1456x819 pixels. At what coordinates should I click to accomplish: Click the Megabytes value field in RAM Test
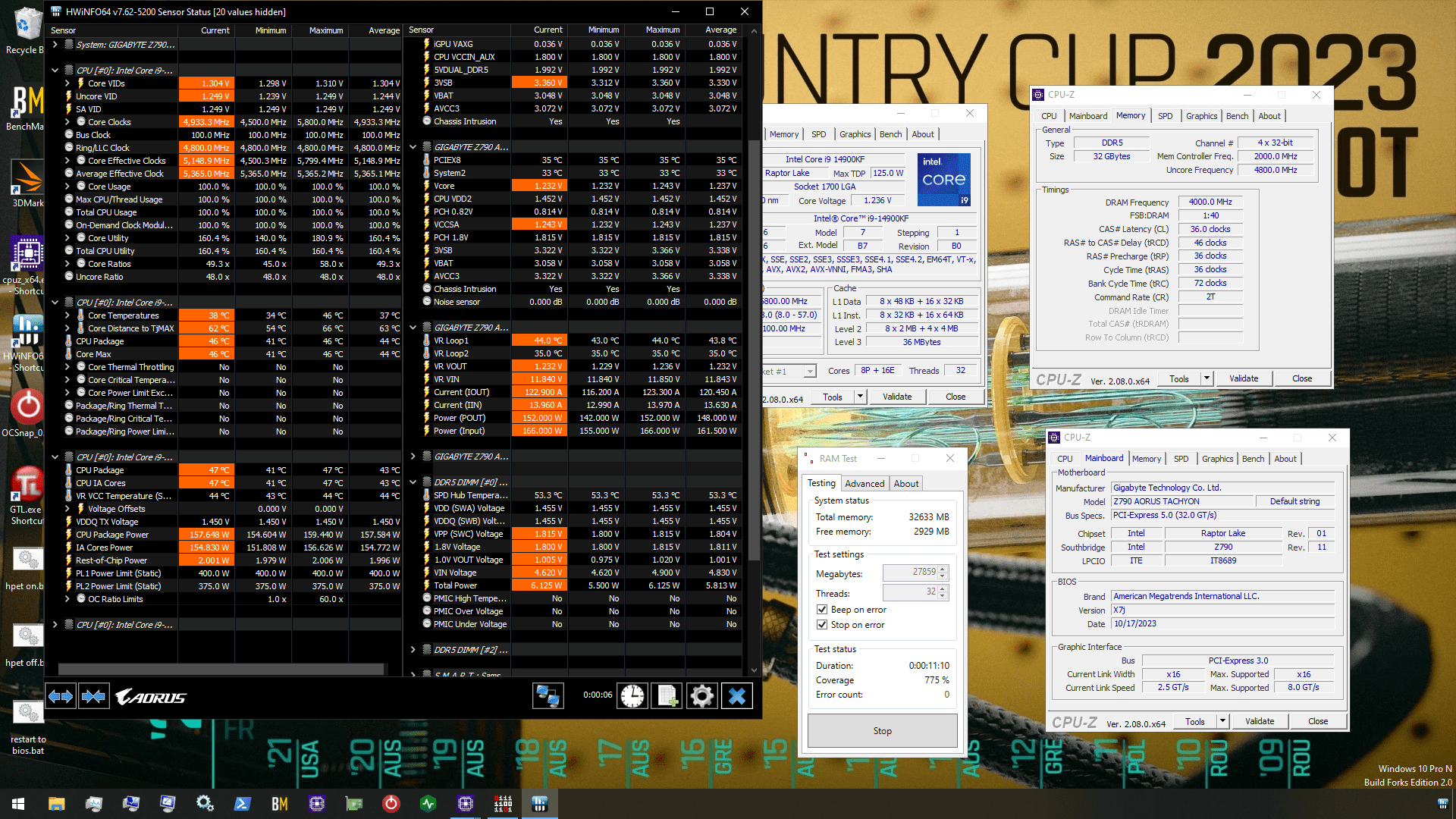pyautogui.click(x=912, y=573)
